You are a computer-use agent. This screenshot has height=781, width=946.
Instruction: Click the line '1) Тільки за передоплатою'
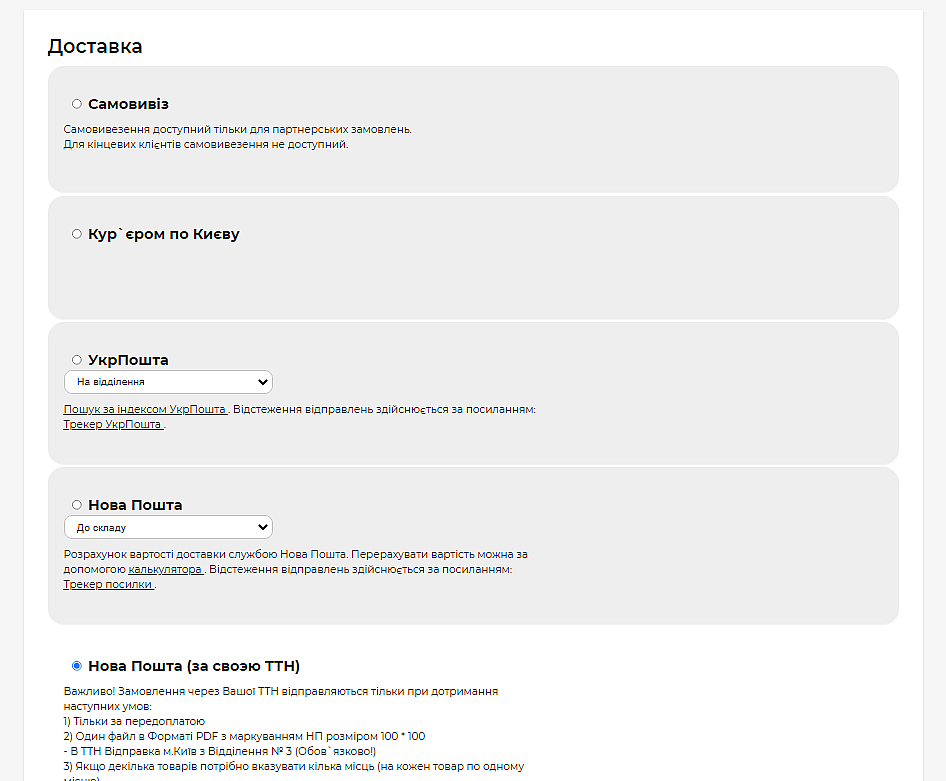pyautogui.click(x=134, y=721)
